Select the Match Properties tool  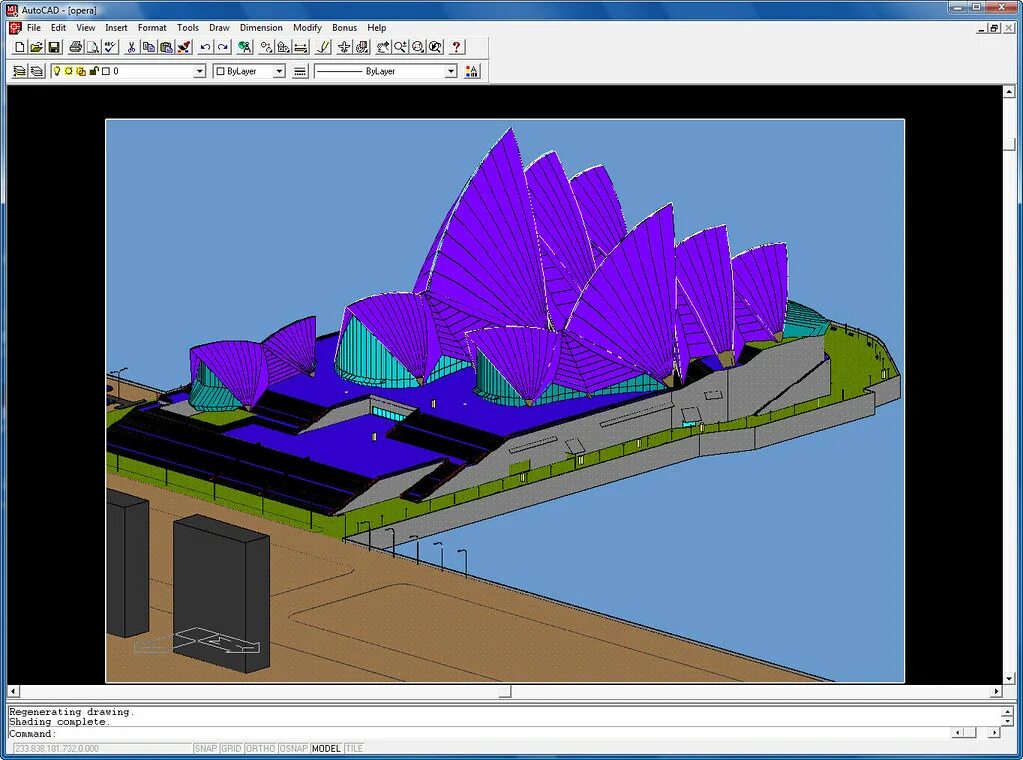point(183,46)
